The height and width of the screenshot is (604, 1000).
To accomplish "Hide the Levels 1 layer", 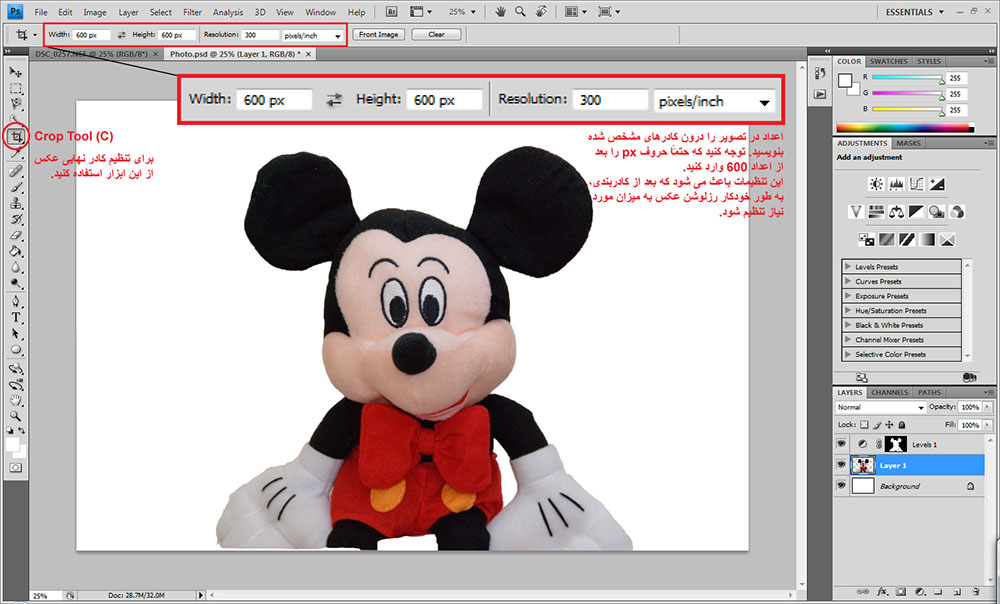I will 841,444.
